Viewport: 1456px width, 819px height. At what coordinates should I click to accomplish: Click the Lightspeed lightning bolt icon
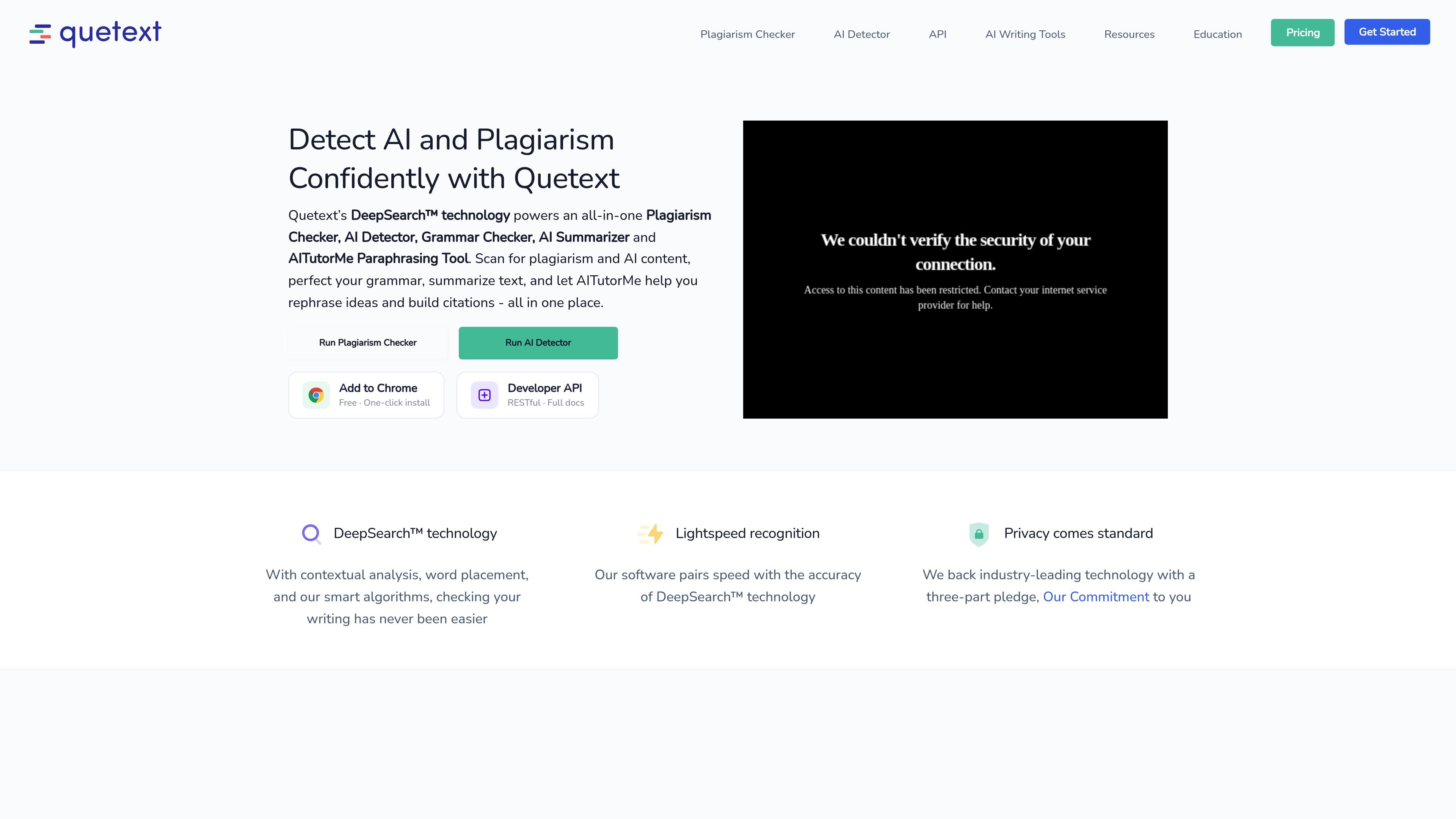(651, 533)
